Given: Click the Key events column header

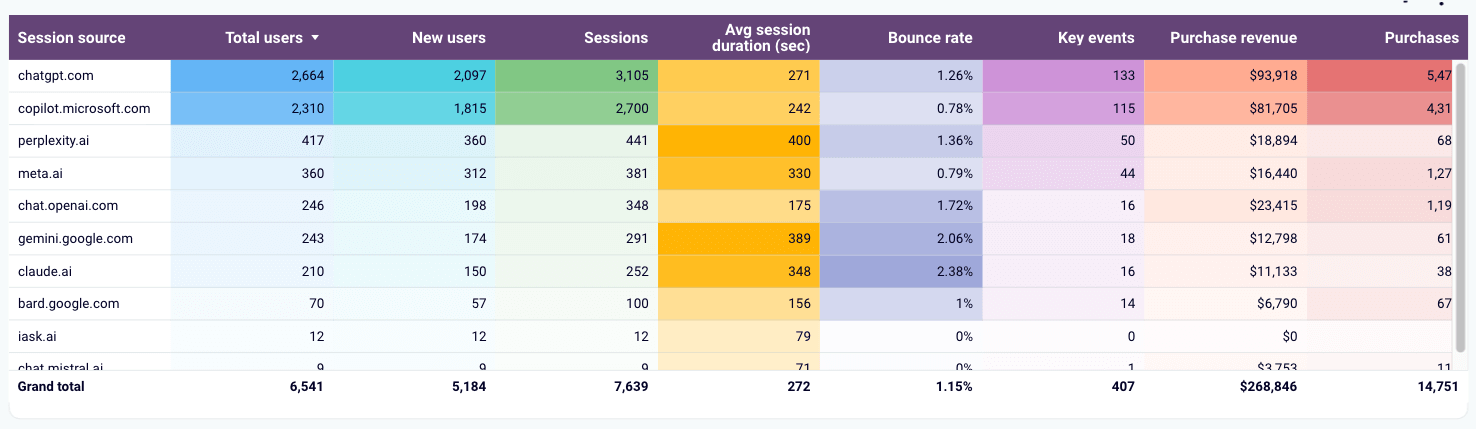Looking at the screenshot, I should [1096, 38].
